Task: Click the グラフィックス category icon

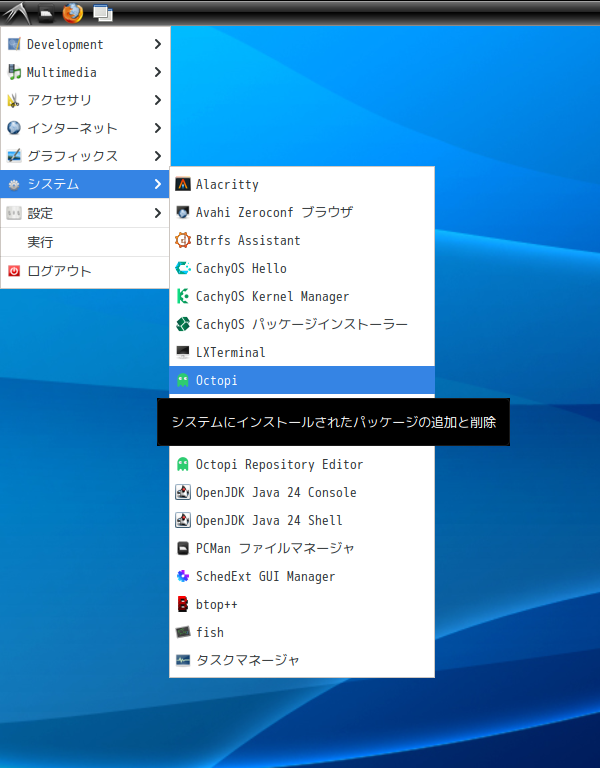Action: (x=14, y=156)
